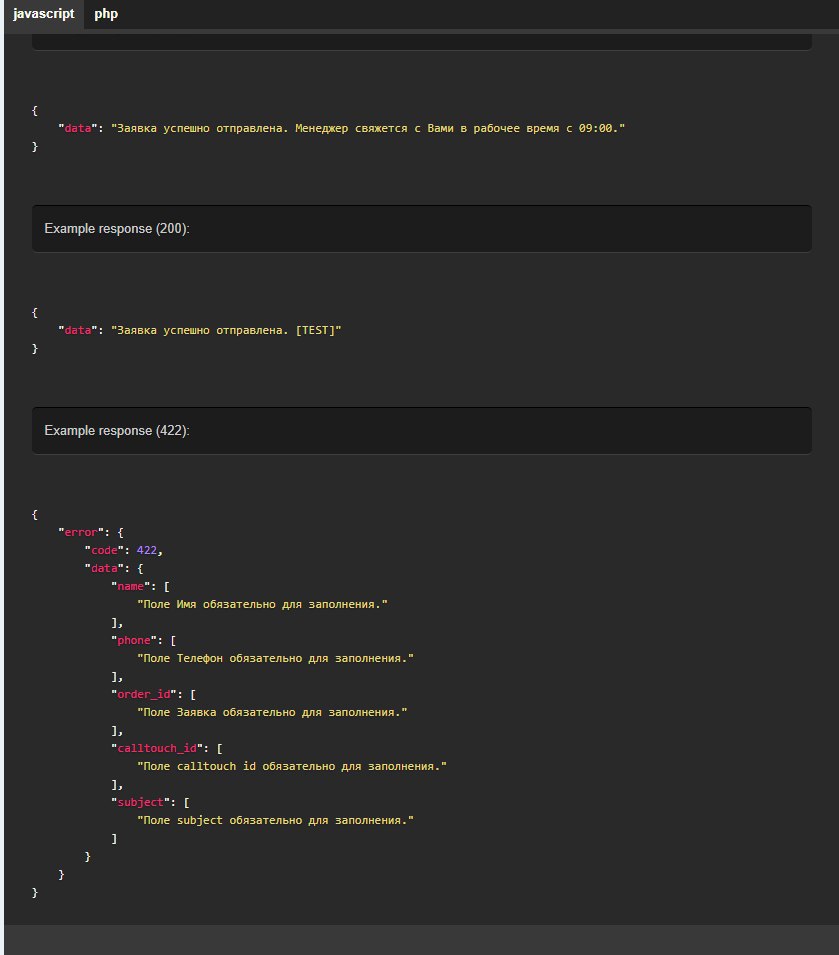Click the 422 code value
839x955 pixels.
pos(147,550)
